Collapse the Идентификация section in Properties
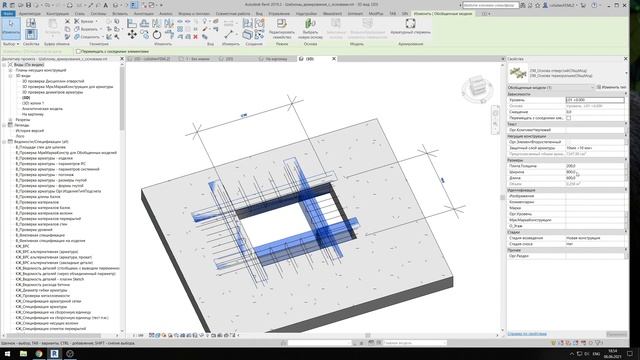Image resolution: width=640 pixels, height=360 pixels. 626,190
